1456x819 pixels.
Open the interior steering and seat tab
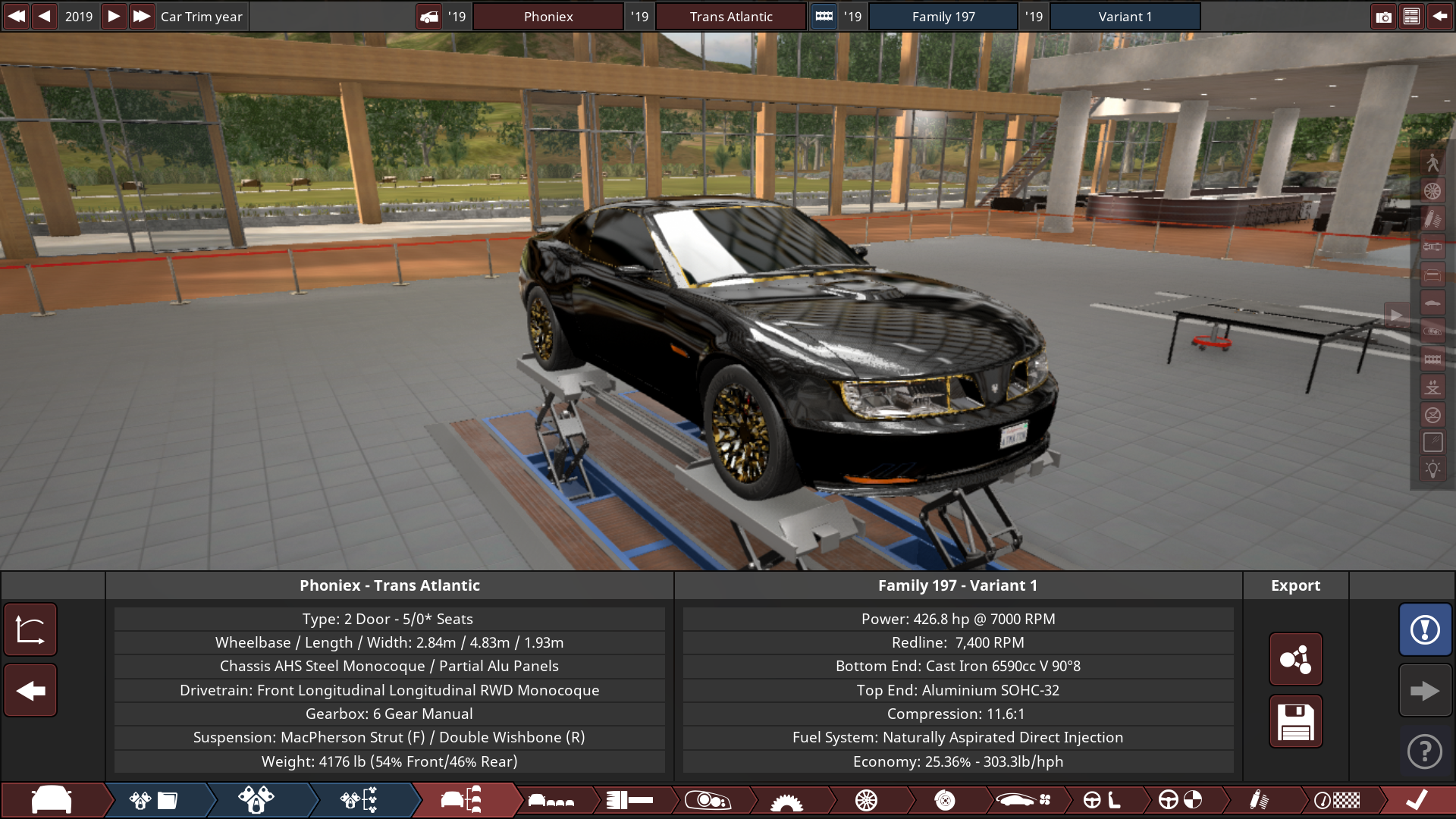[x=1102, y=800]
